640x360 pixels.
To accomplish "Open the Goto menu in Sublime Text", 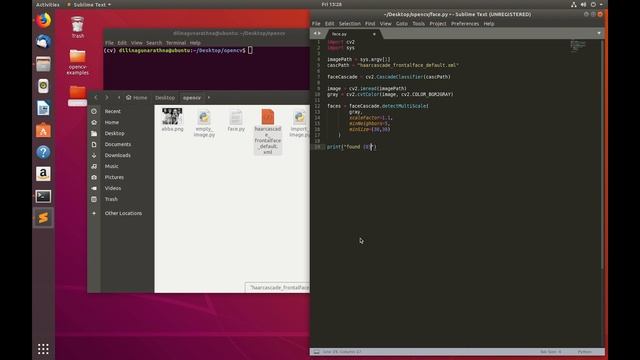I will 402,24.
